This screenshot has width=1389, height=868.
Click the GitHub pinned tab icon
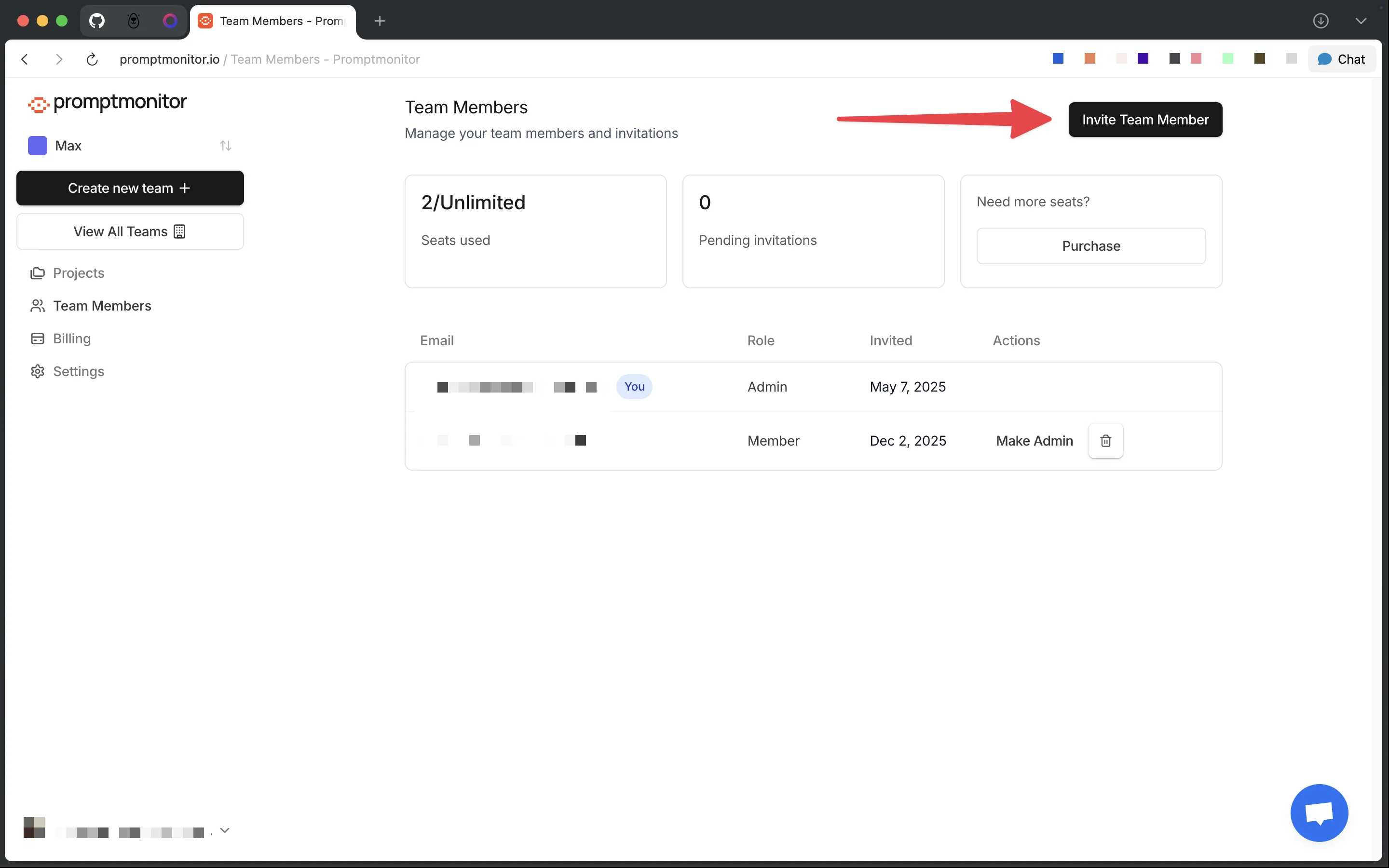[97, 21]
